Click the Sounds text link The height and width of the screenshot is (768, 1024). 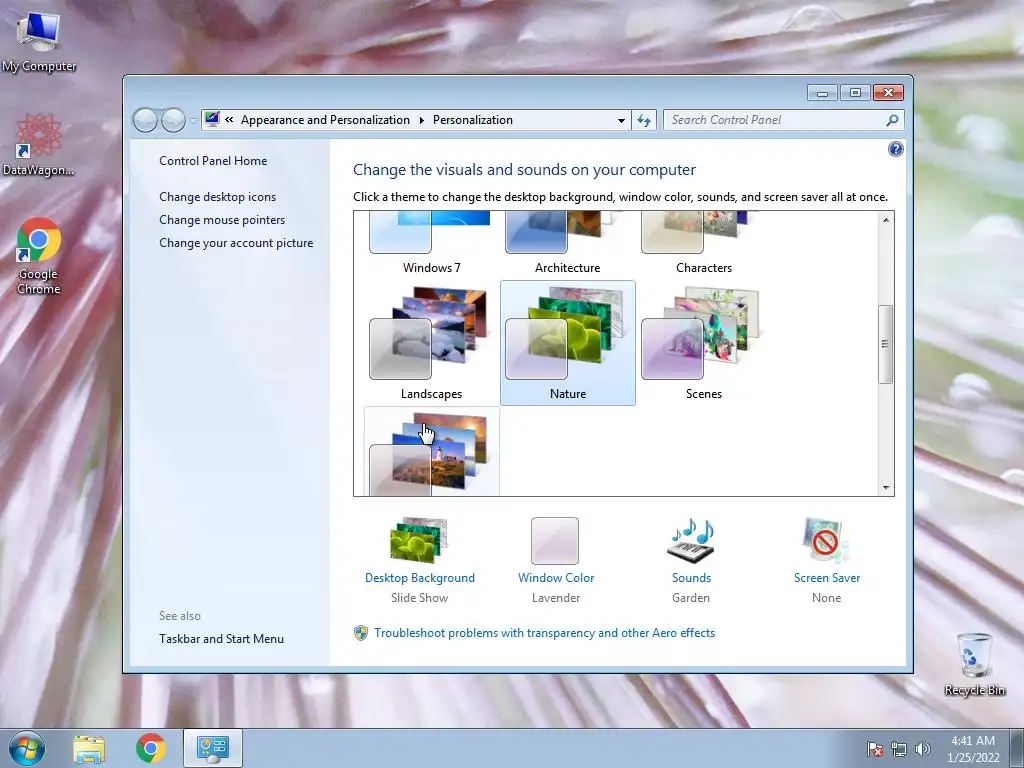[x=691, y=578]
